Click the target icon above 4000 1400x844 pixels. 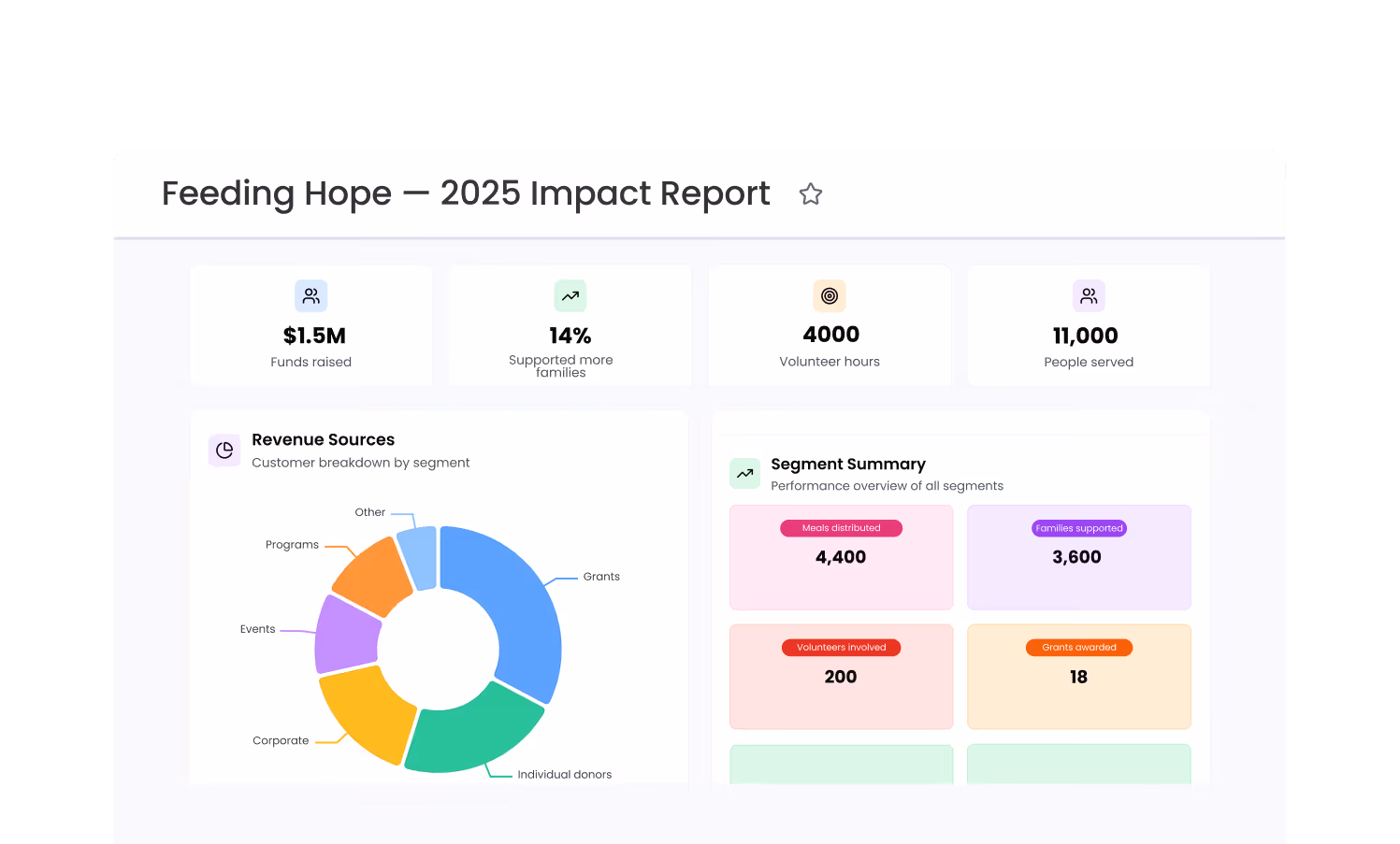830,295
